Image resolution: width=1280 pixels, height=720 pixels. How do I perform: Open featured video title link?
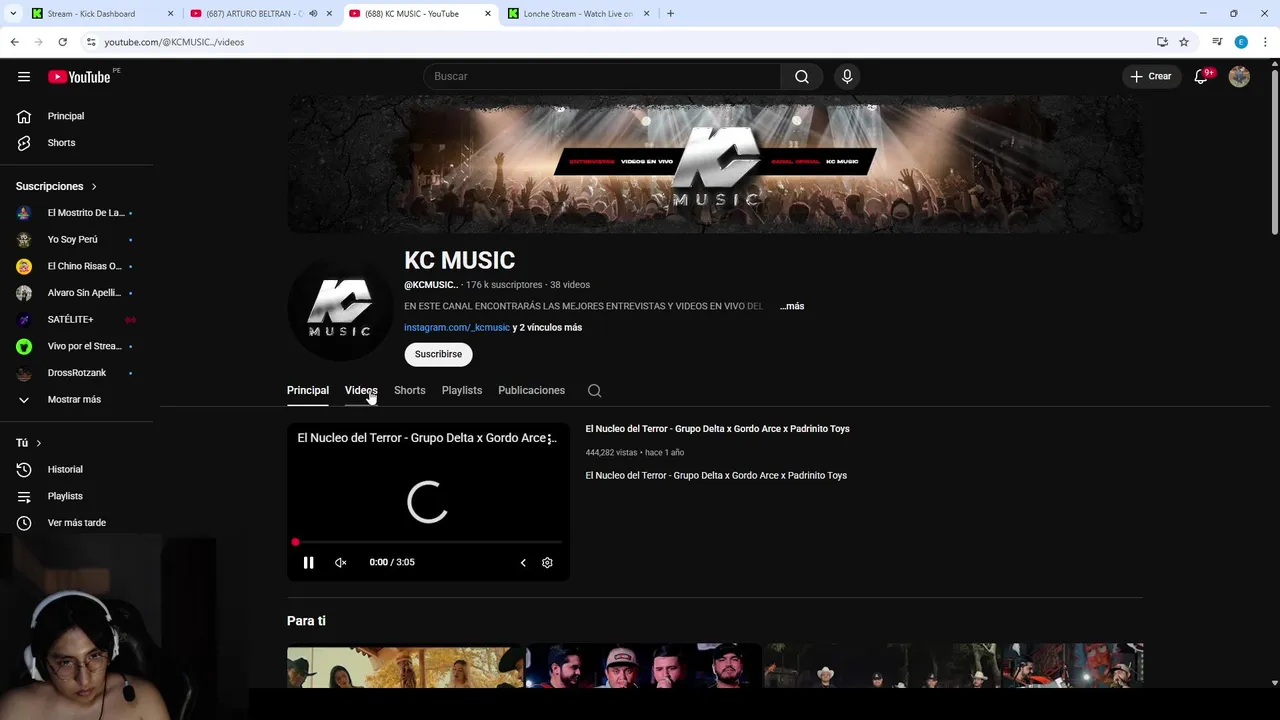[x=717, y=429]
